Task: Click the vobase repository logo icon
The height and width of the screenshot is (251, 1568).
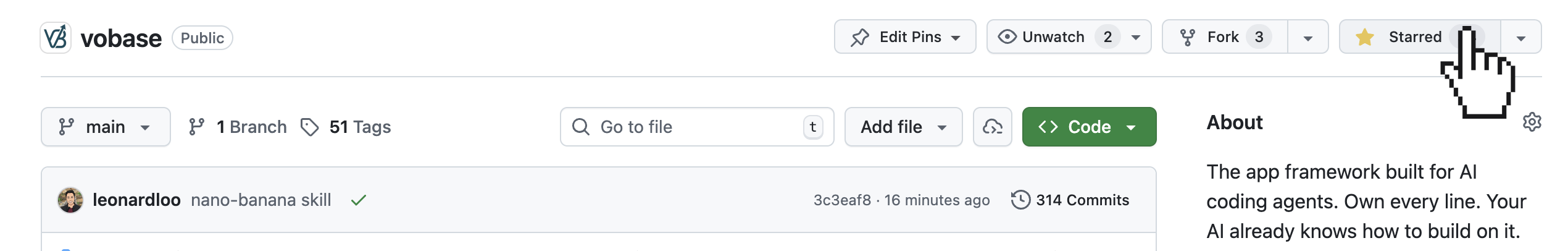Action: point(56,38)
